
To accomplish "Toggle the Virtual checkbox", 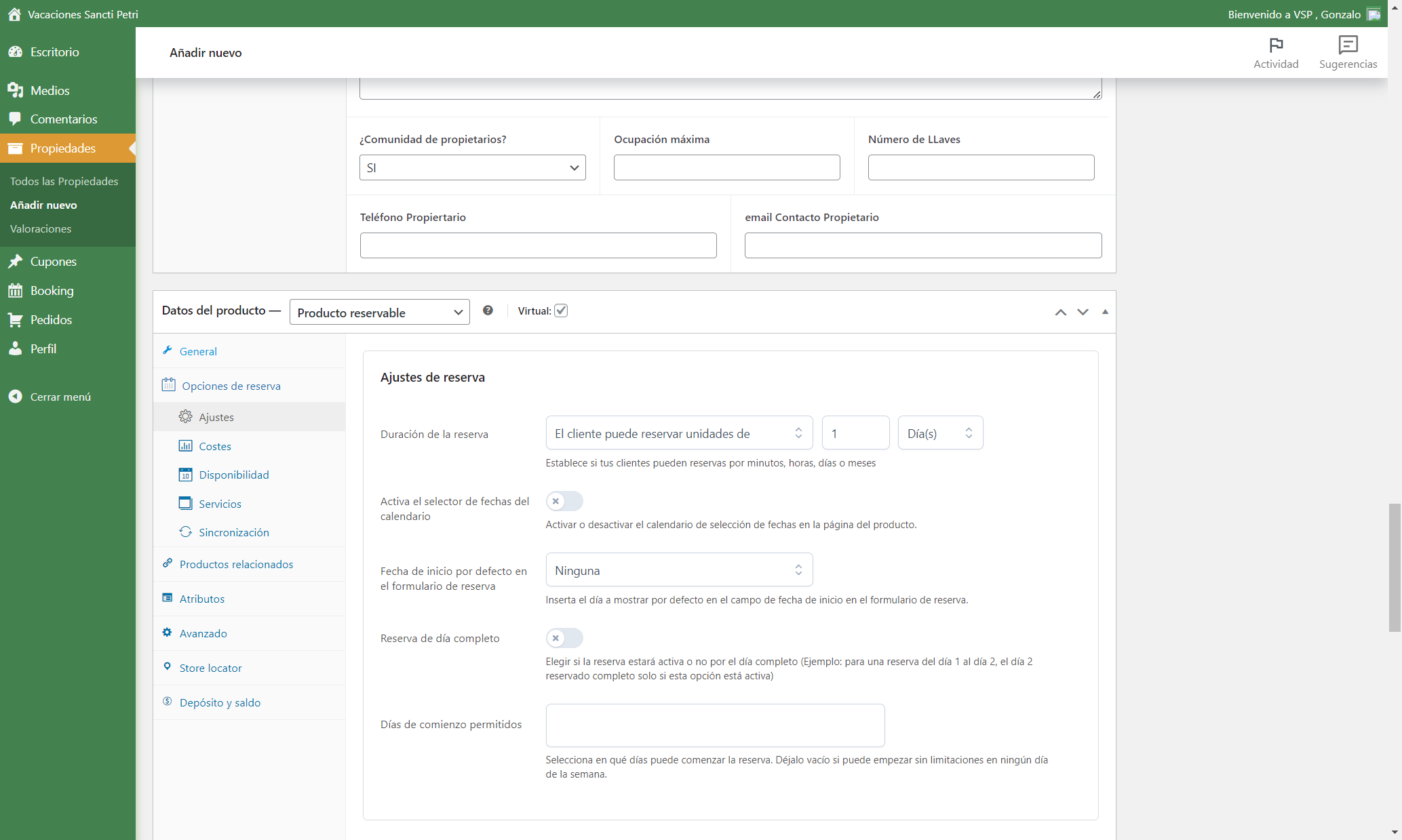I will pyautogui.click(x=561, y=311).
